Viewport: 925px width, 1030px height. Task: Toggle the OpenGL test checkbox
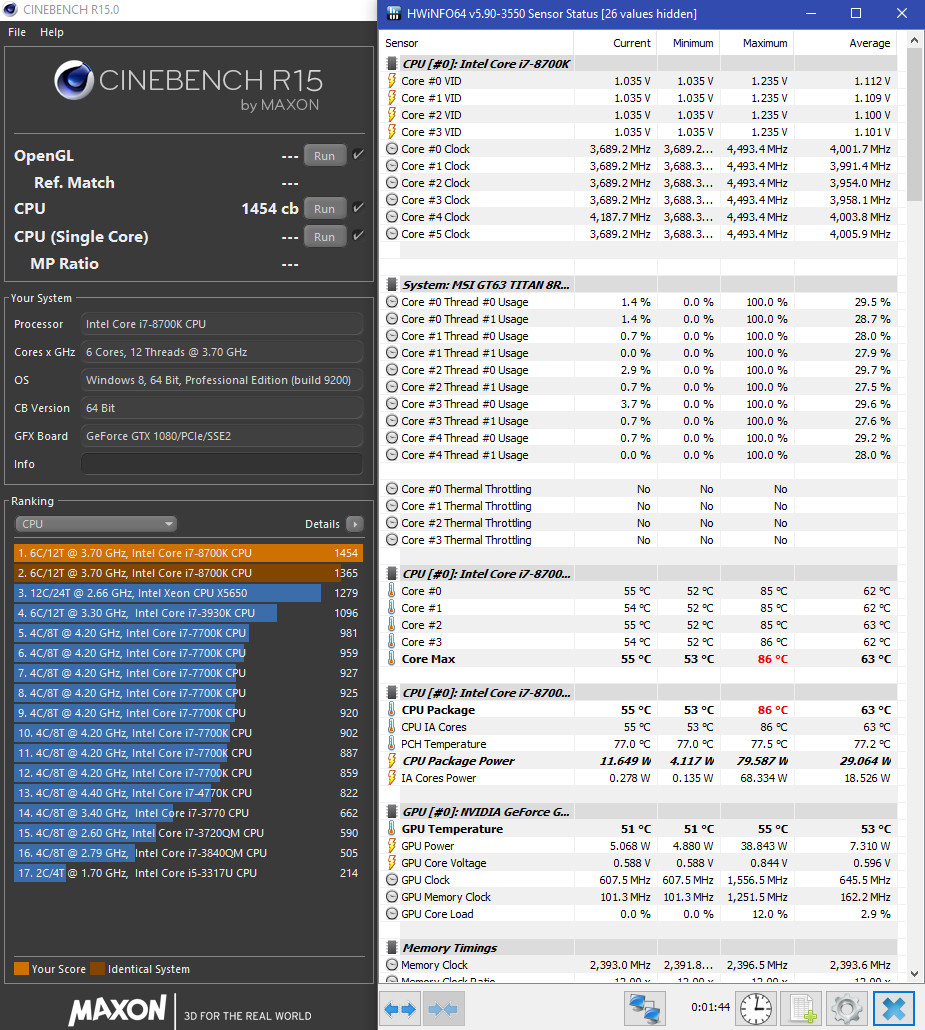click(x=358, y=155)
